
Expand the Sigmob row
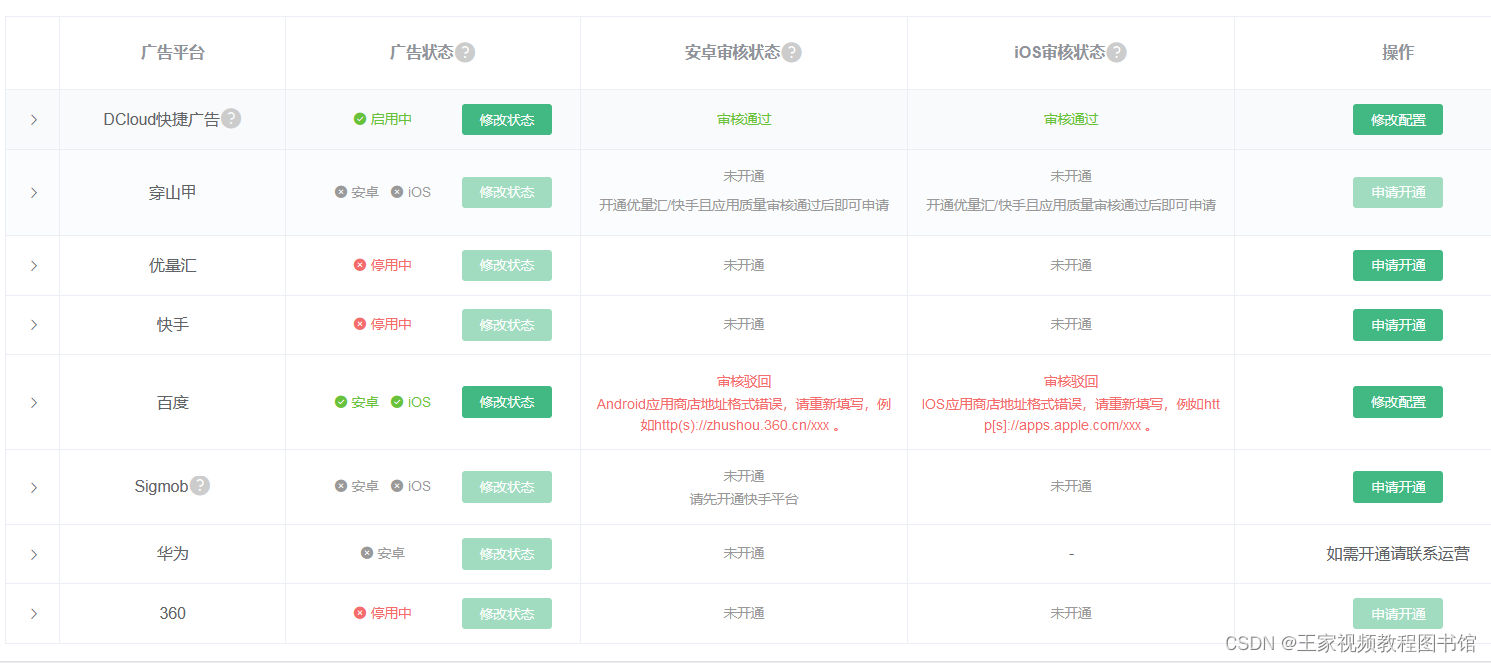(x=33, y=488)
